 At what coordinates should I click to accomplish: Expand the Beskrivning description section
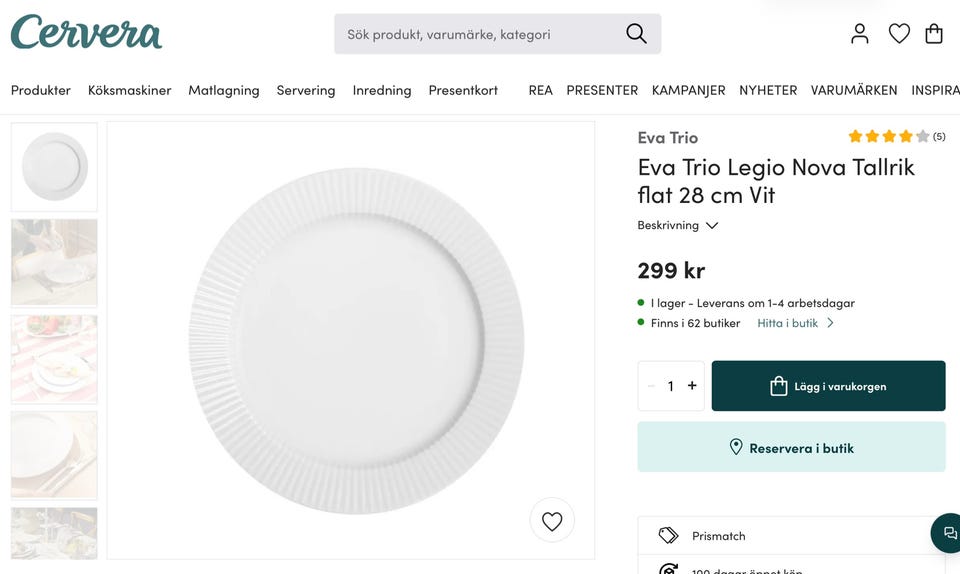(678, 226)
